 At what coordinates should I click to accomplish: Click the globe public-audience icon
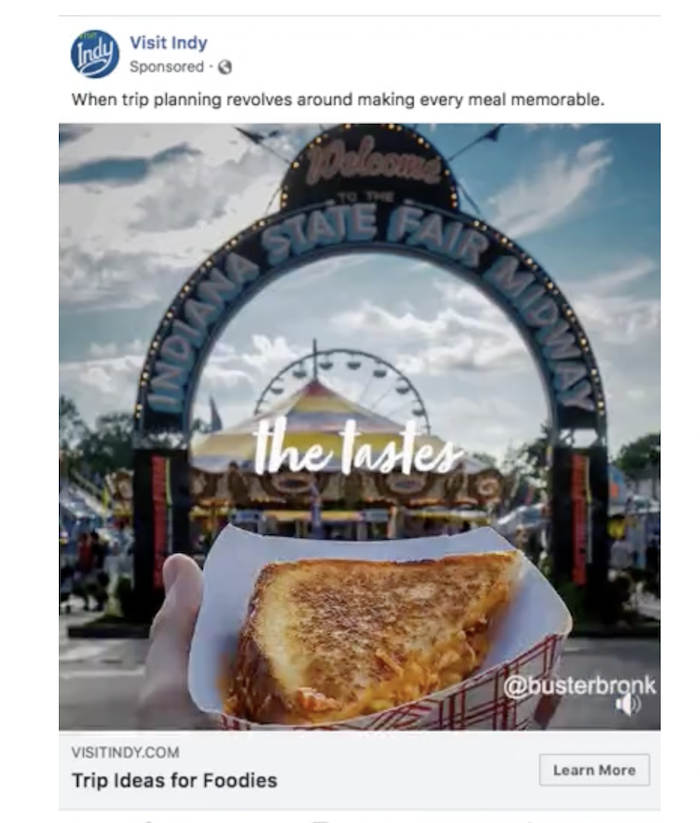(225, 67)
